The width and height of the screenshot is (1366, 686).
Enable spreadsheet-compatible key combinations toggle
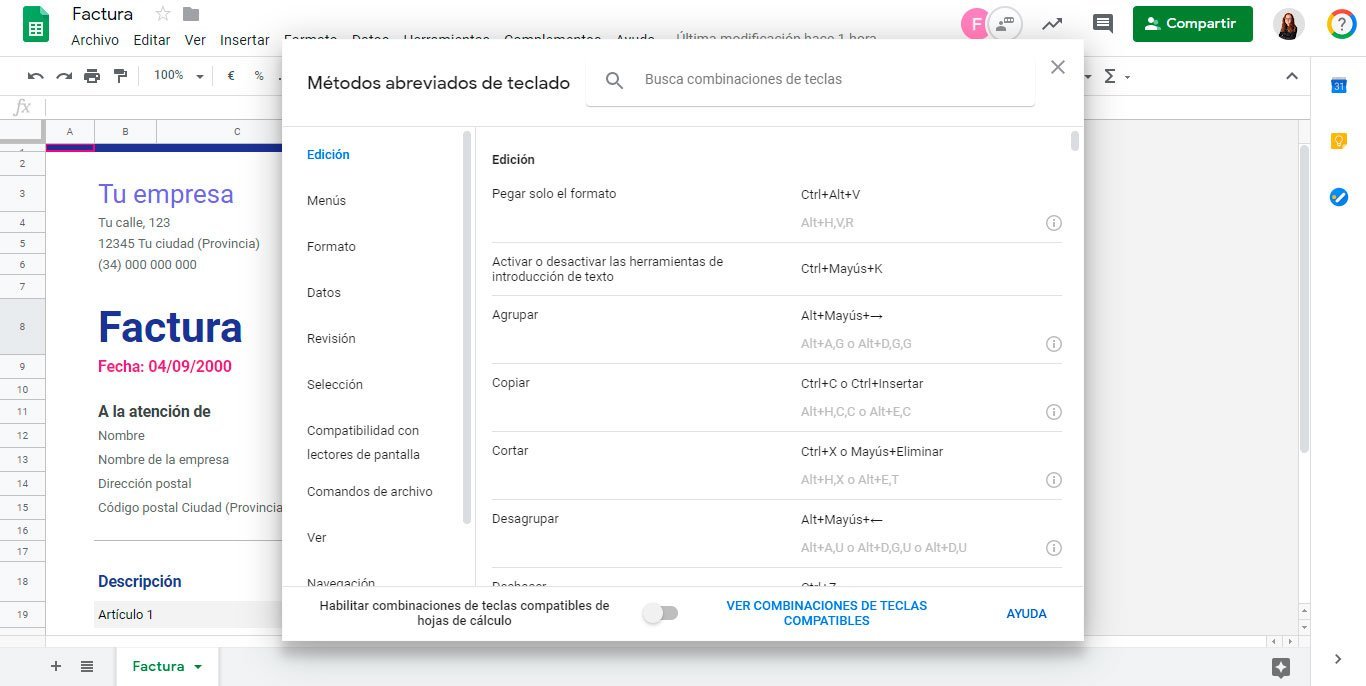pos(660,613)
